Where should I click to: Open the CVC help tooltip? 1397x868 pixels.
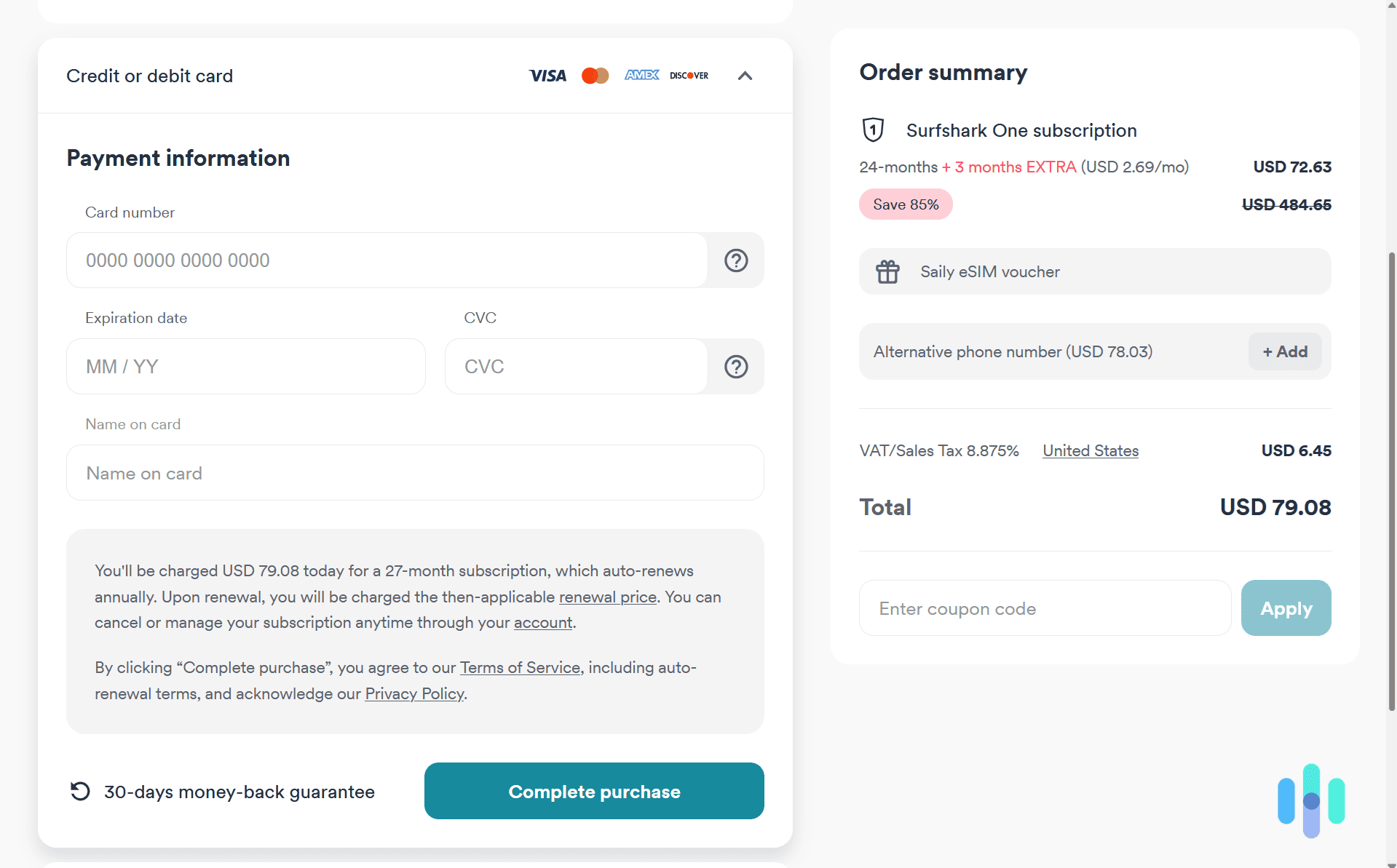(736, 366)
